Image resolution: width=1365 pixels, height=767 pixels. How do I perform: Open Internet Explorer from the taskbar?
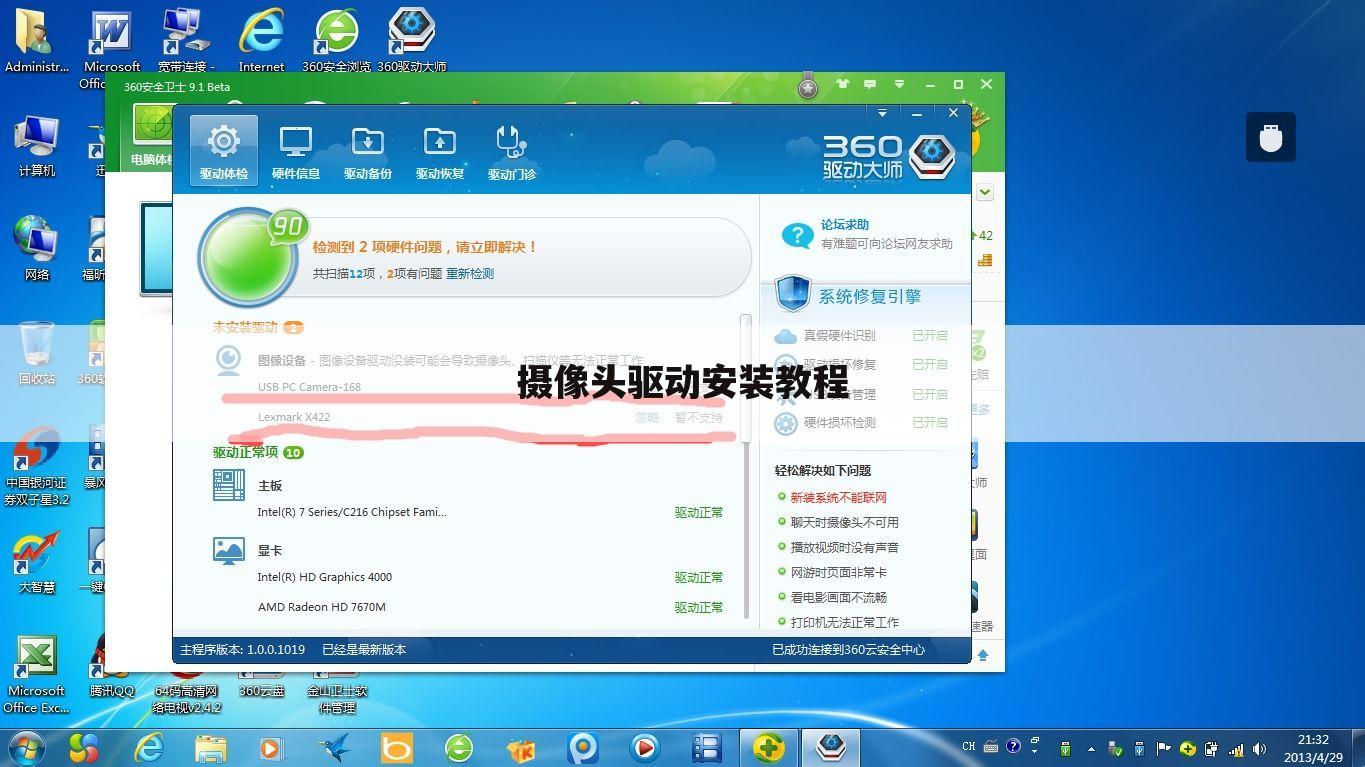[149, 747]
